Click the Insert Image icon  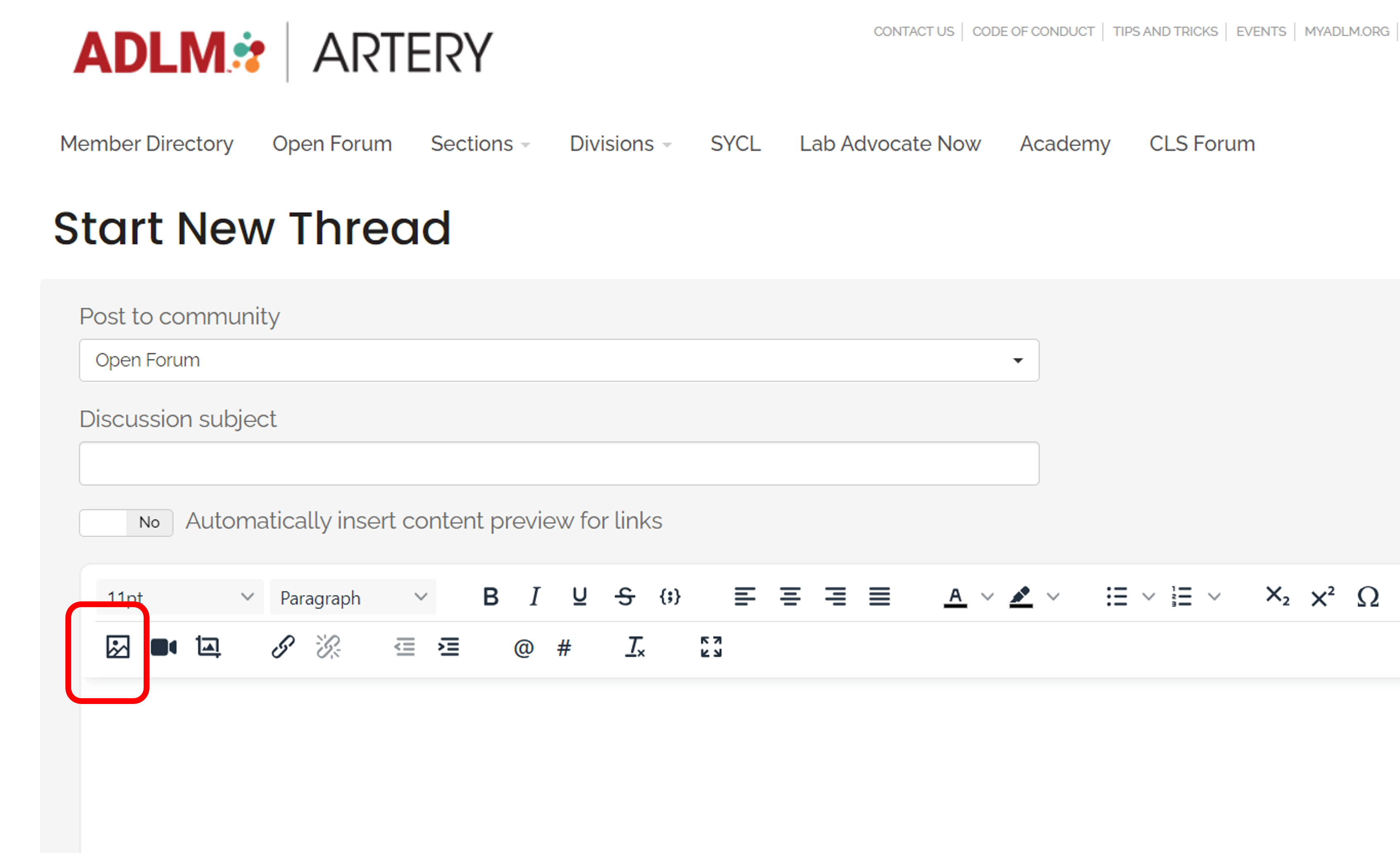point(118,647)
